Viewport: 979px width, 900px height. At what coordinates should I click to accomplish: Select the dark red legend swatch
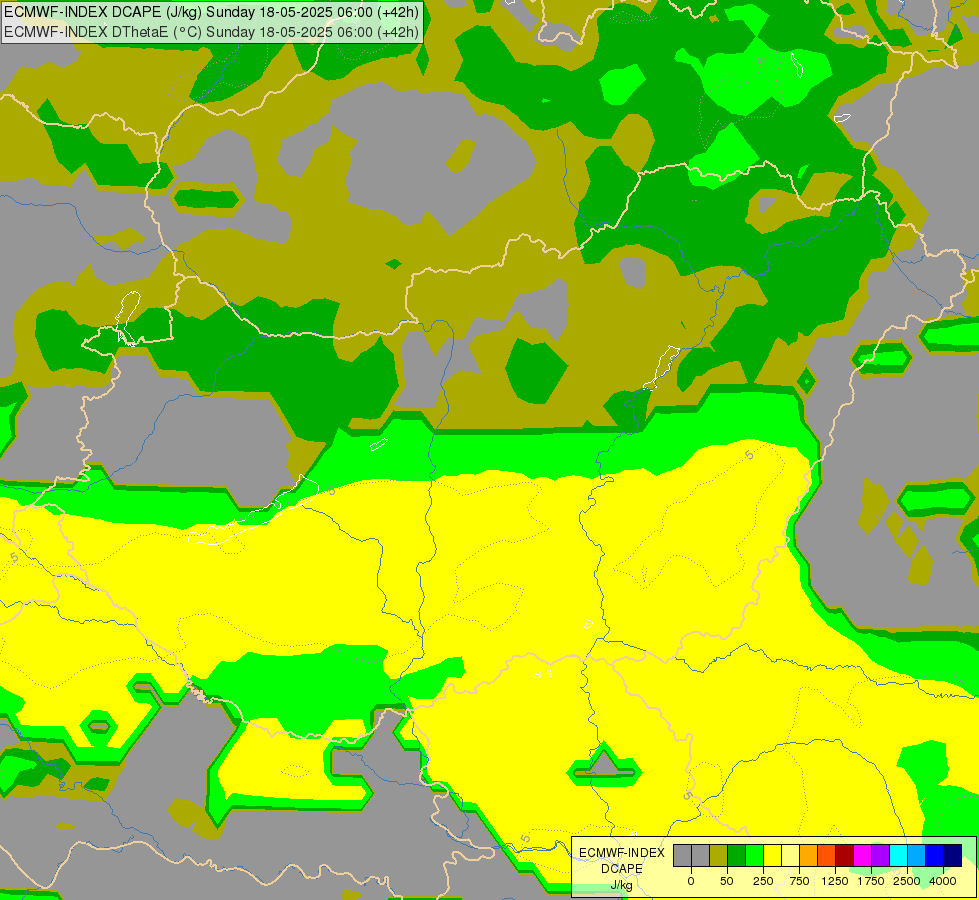(x=844, y=856)
